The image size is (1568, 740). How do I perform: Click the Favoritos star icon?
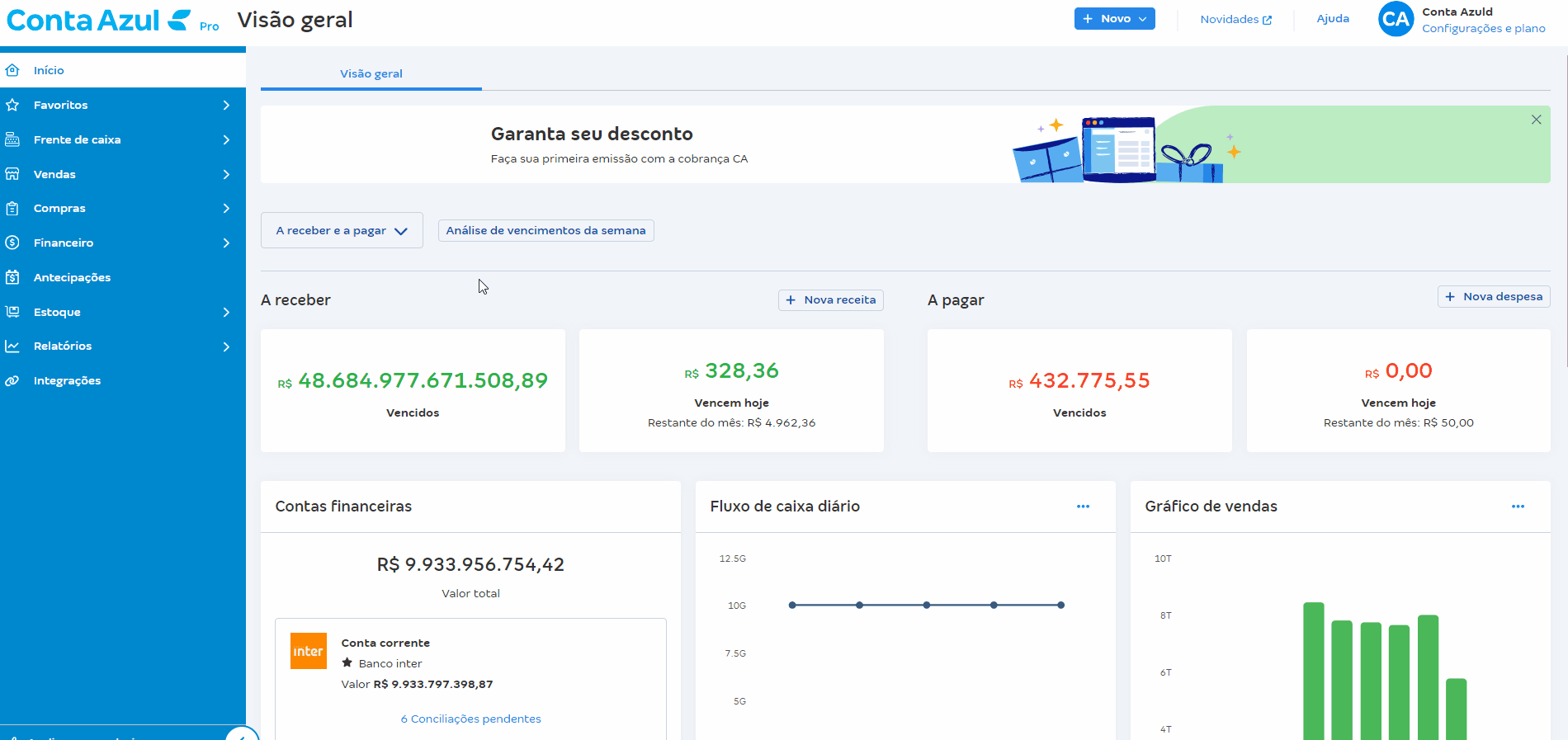[x=12, y=105]
